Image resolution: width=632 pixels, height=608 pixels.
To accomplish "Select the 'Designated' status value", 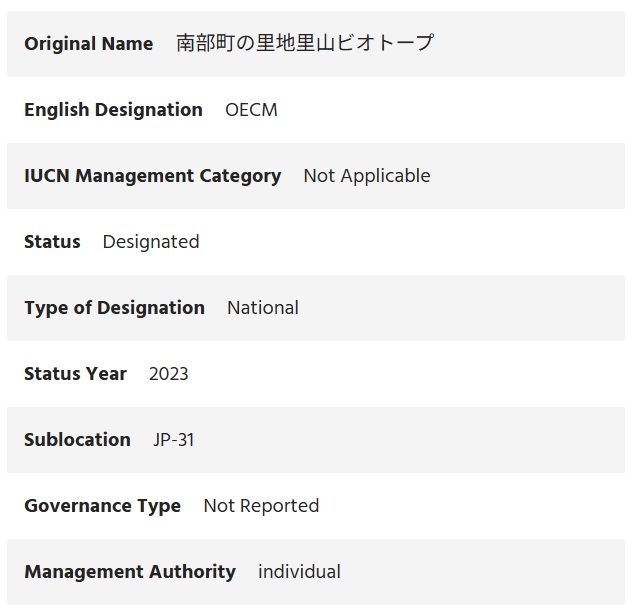I will pos(151,242).
